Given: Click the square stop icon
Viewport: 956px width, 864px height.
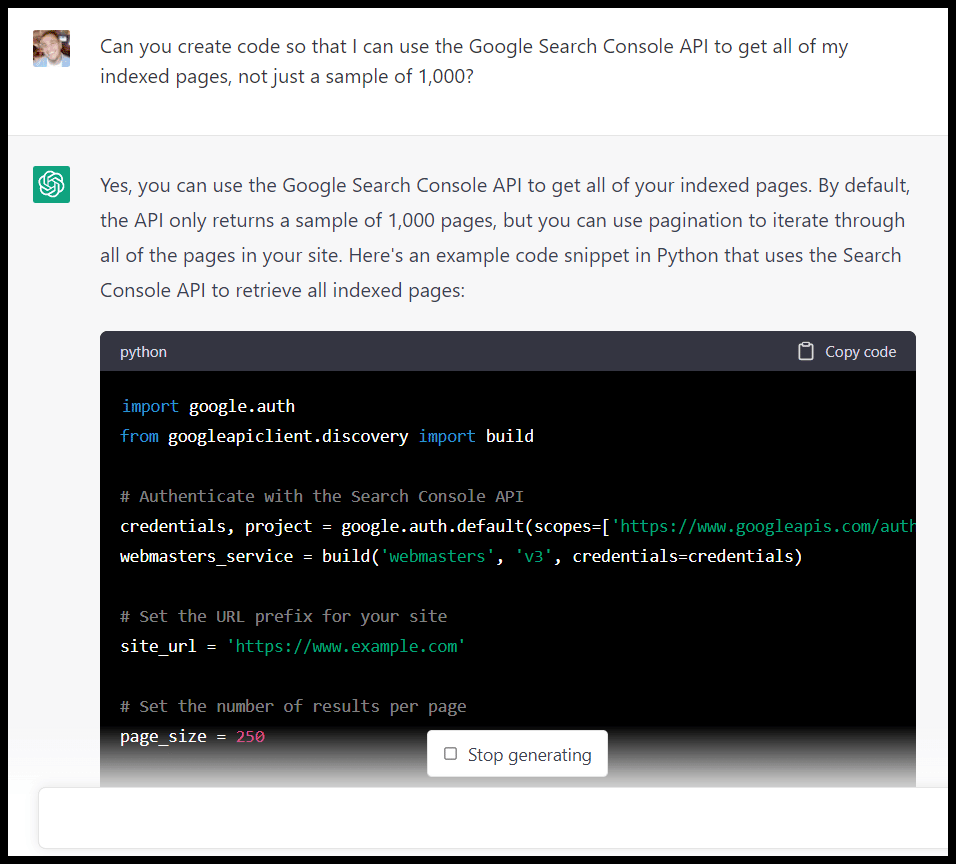Looking at the screenshot, I should 450,755.
